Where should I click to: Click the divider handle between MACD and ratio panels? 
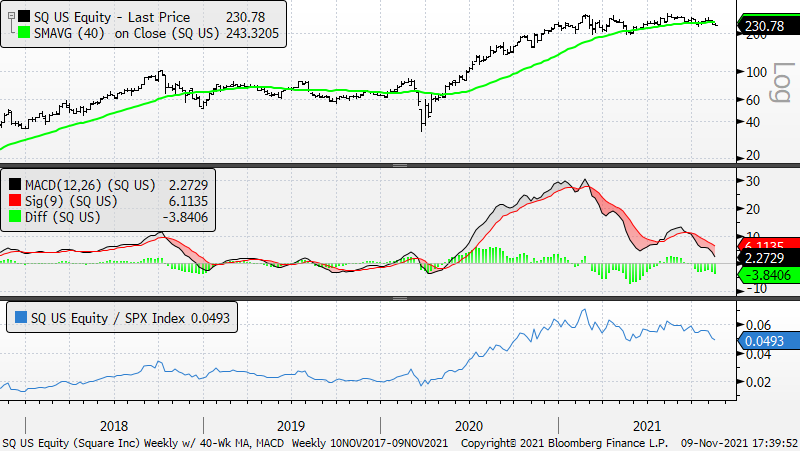400,298
